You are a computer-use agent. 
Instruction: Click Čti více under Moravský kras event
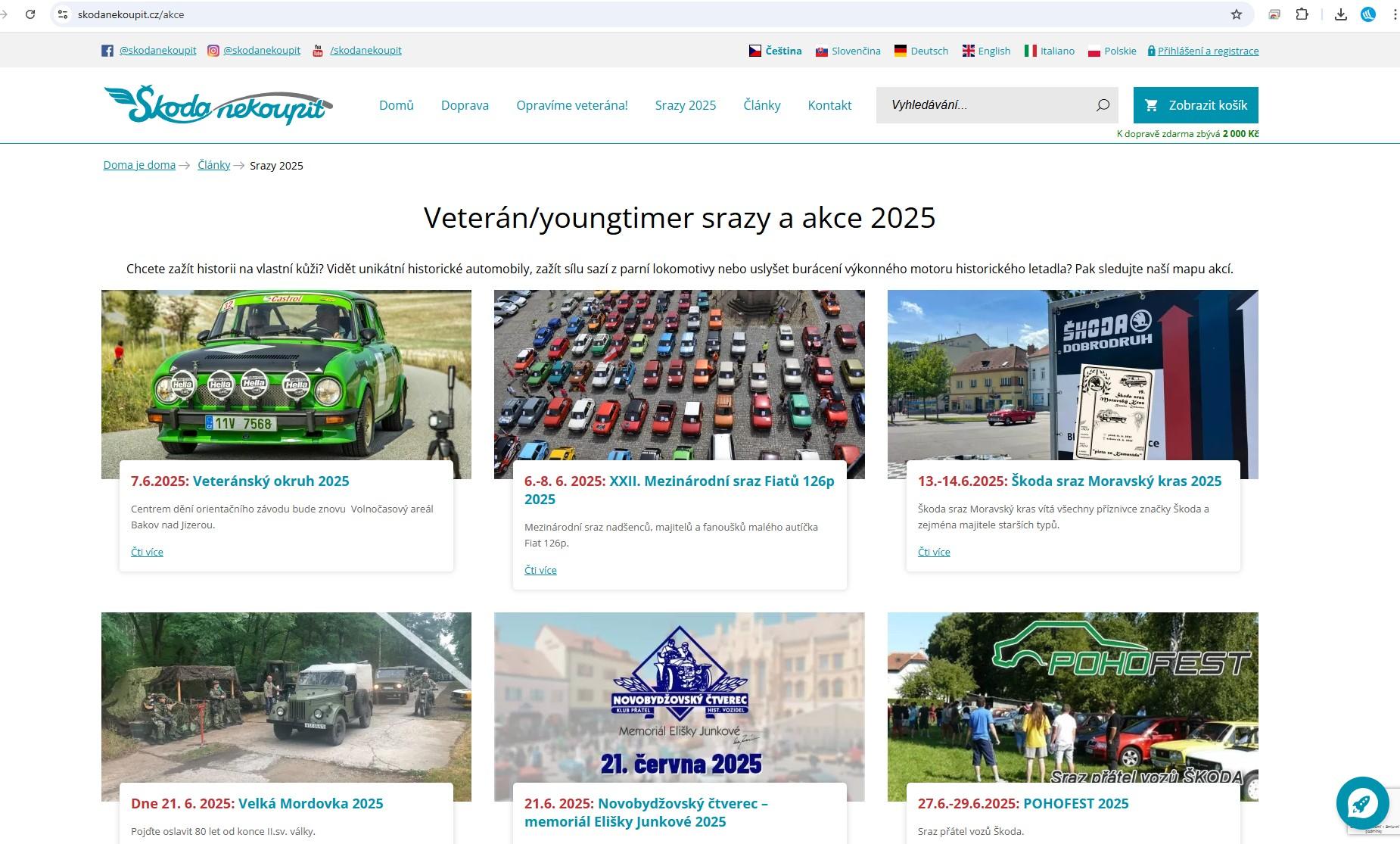tap(934, 553)
